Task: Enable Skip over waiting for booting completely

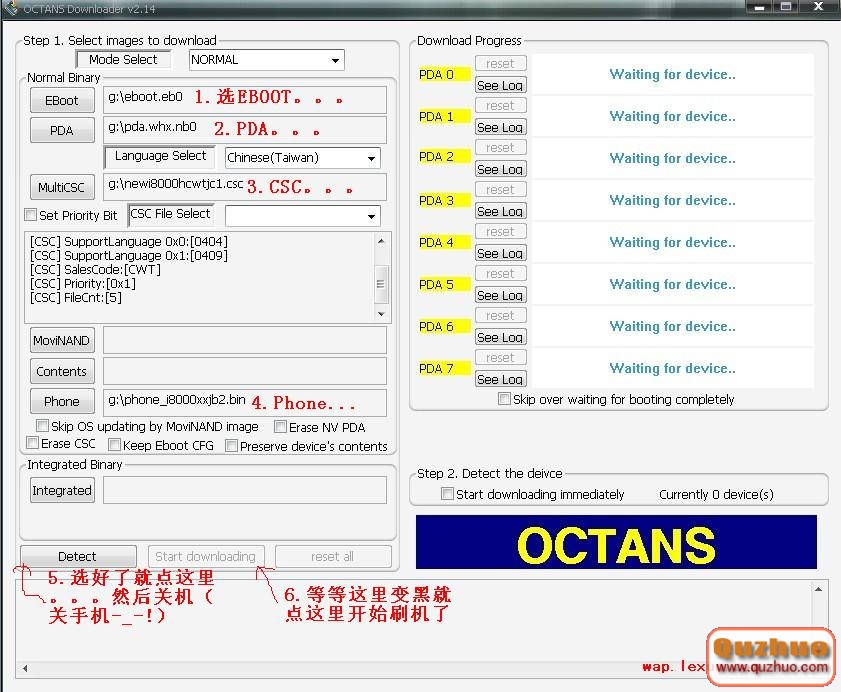Action: 504,399
